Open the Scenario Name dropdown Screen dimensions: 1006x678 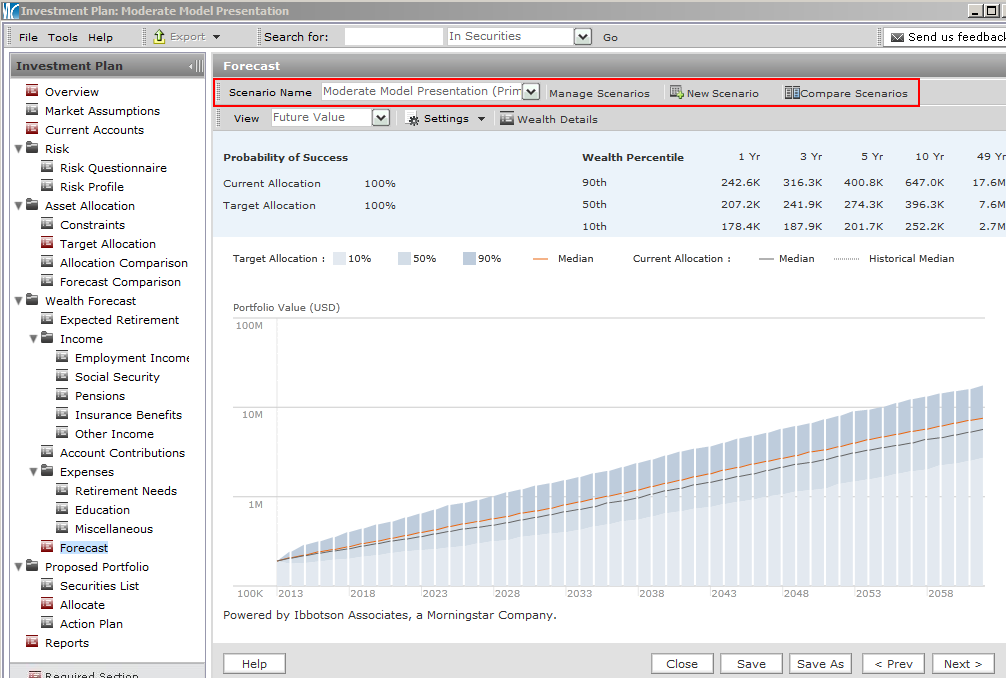pyautogui.click(x=530, y=92)
